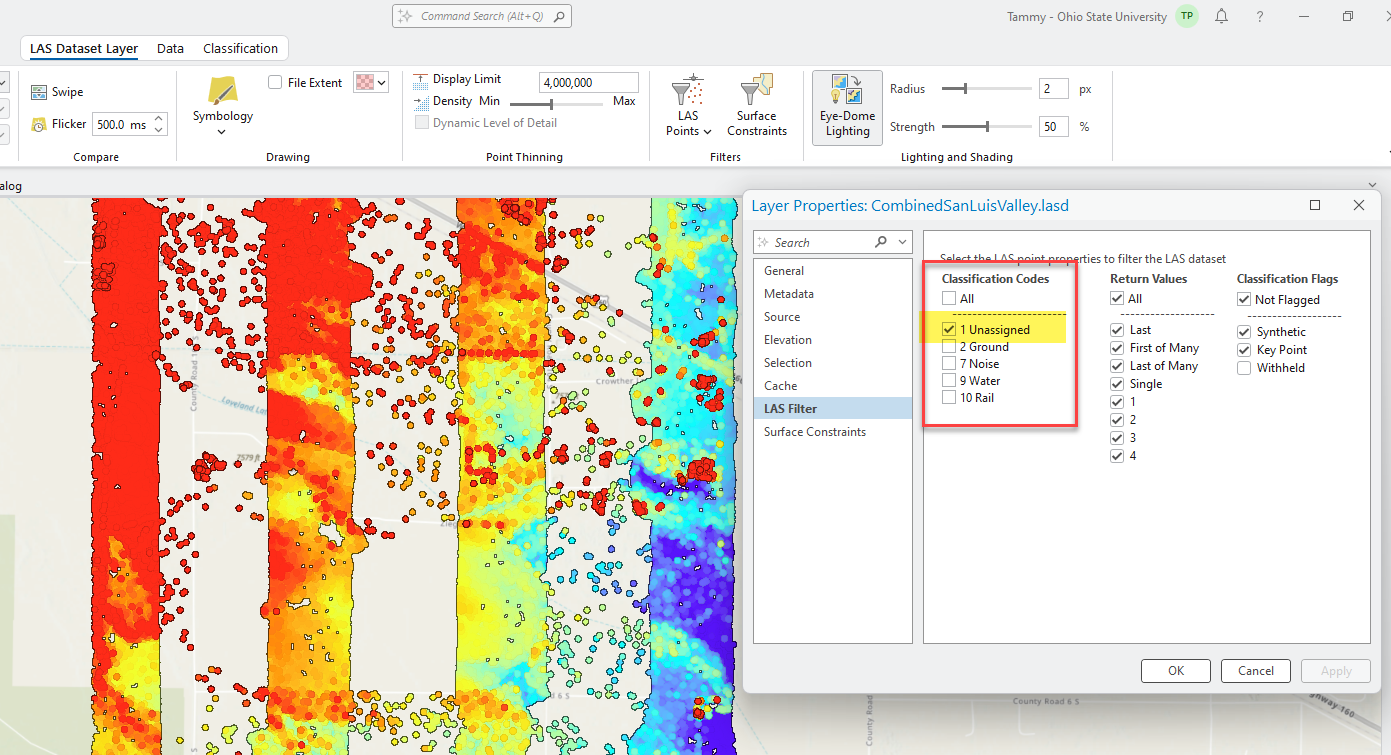Image resolution: width=1391 pixels, height=755 pixels.
Task: Enable the File Extent checkbox
Action: (x=275, y=83)
